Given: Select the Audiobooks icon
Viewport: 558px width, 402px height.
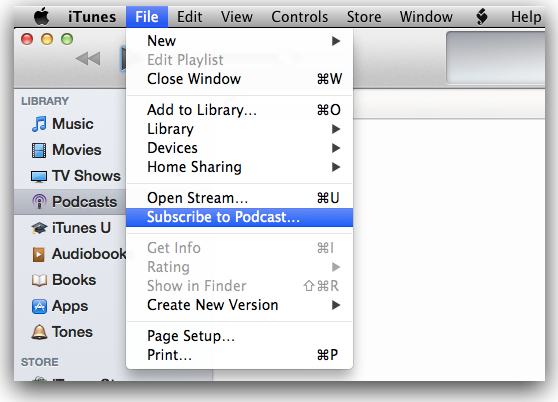Looking at the screenshot, I should point(39,254).
